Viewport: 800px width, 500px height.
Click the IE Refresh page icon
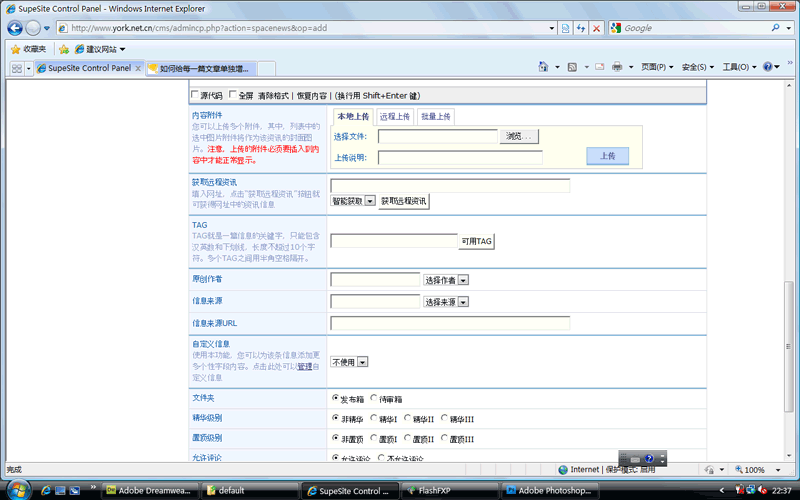[580, 28]
